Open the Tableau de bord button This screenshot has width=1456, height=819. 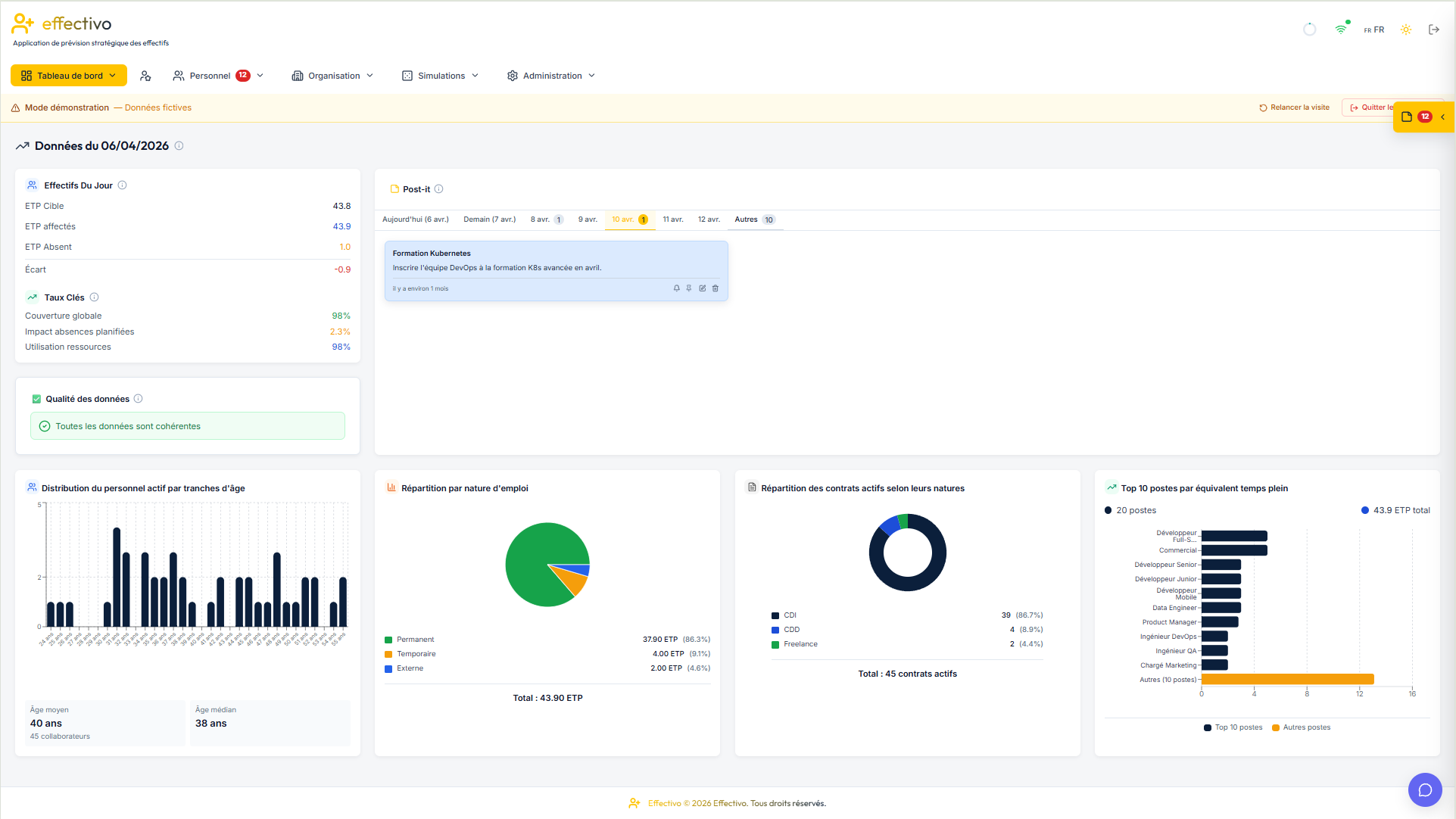click(x=68, y=76)
